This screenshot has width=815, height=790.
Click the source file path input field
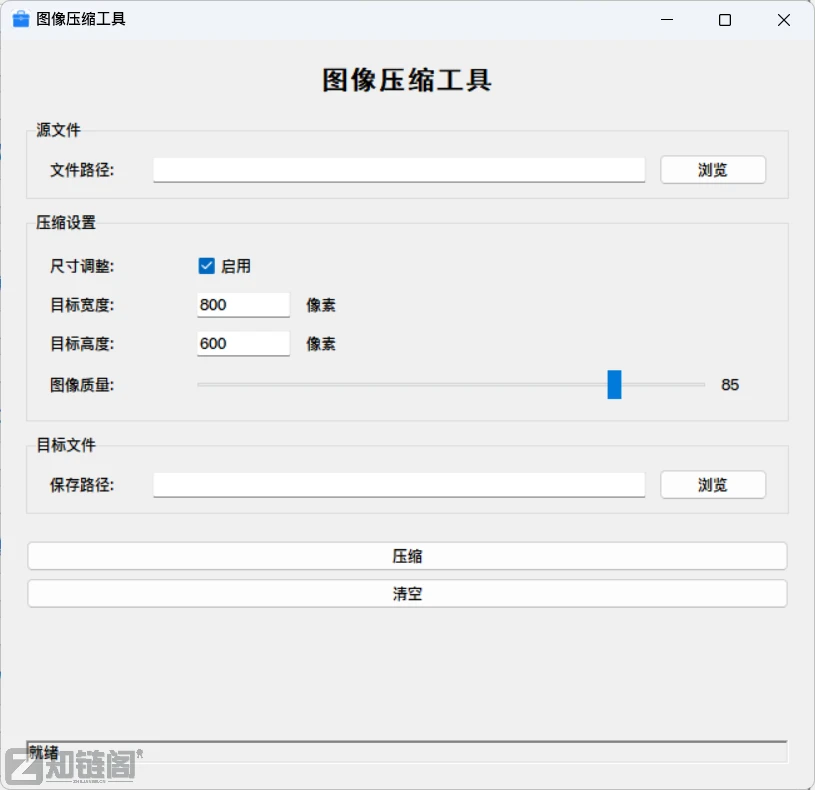coord(398,169)
